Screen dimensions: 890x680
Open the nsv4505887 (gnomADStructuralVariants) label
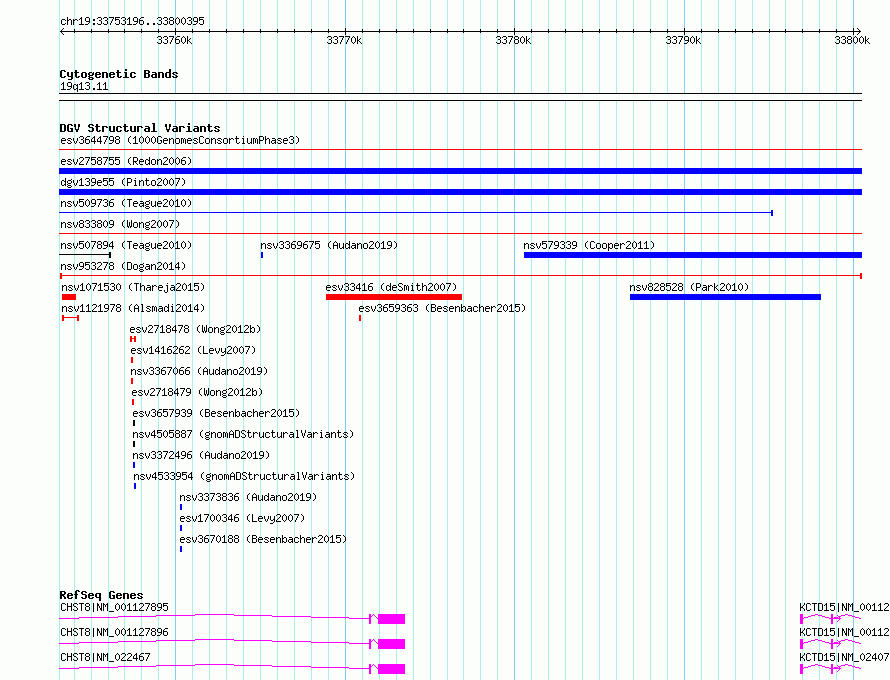(243, 434)
